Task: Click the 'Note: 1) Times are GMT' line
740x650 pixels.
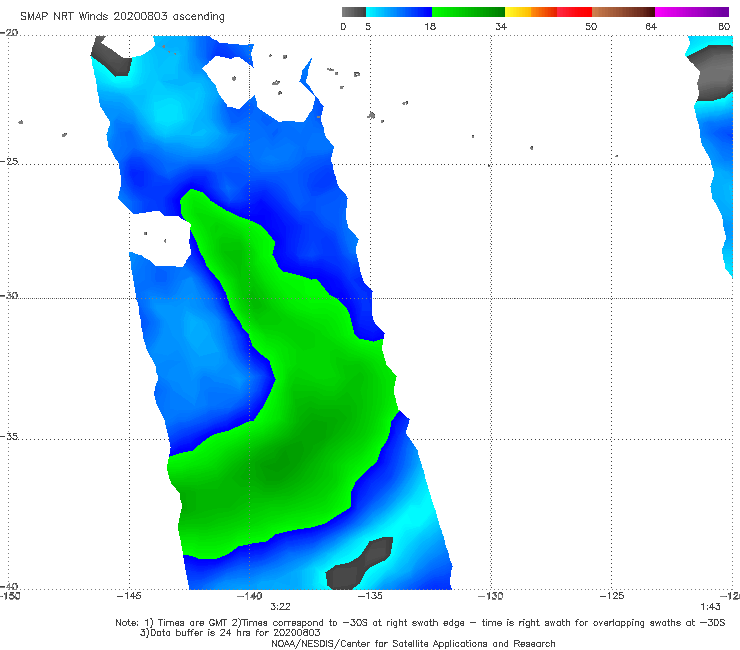Action: (420, 623)
